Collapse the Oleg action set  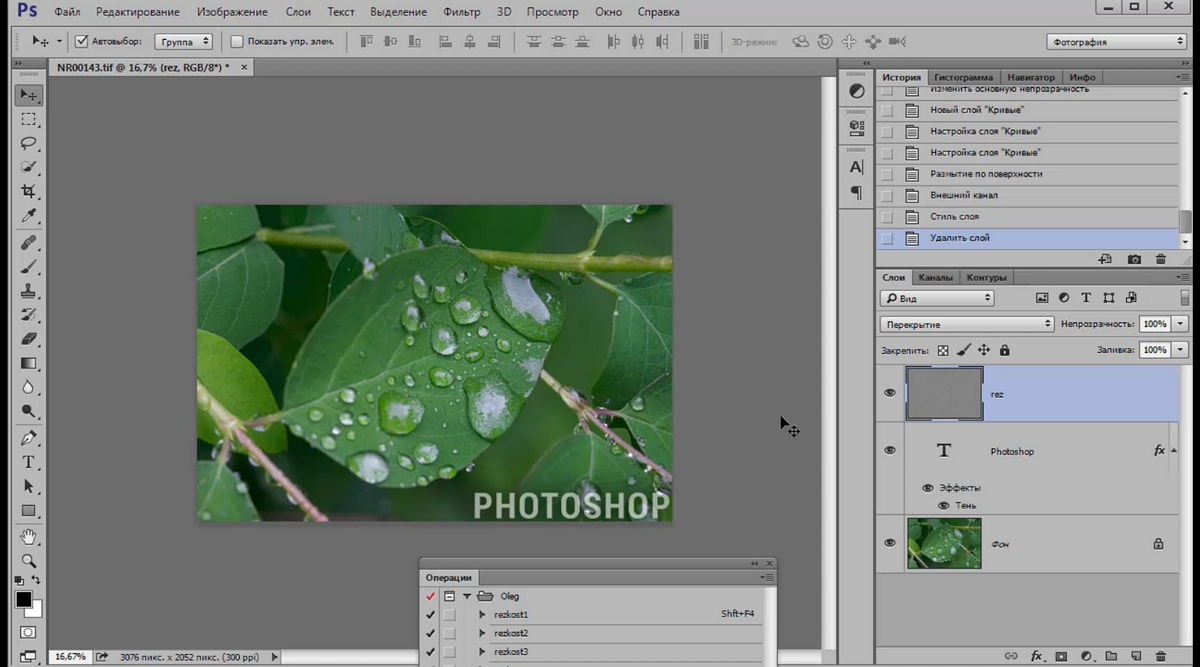point(466,596)
